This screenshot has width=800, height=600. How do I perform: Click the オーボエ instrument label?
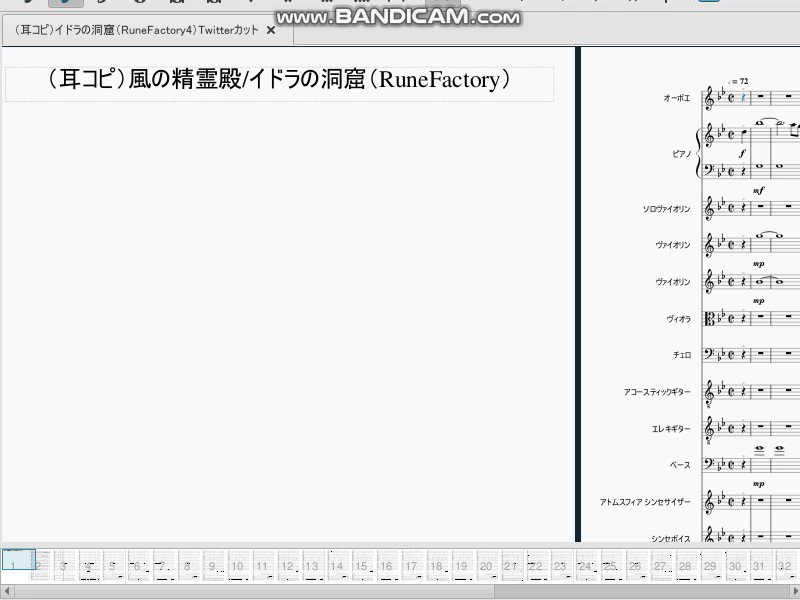click(677, 98)
